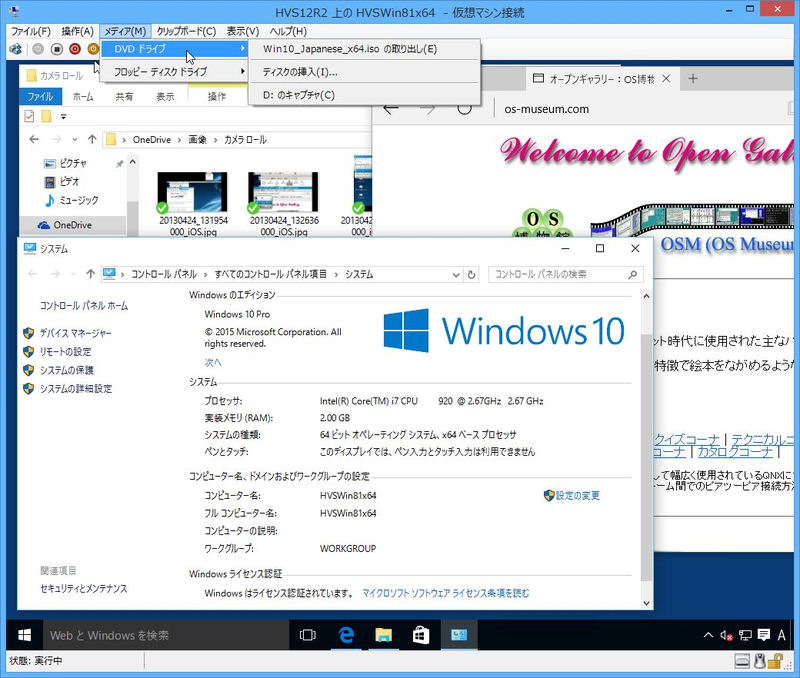Open Device Manager link (デバイス マネージャー)
800x678 pixels.
(x=76, y=333)
